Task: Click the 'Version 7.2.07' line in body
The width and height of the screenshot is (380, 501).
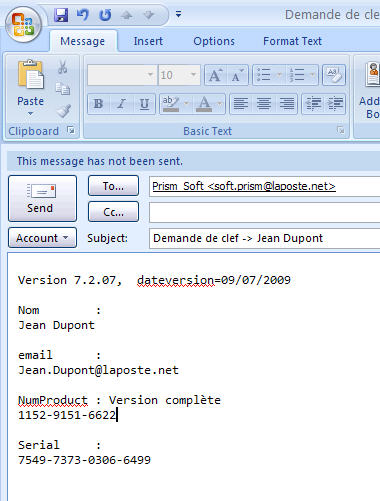Action: click(x=154, y=280)
